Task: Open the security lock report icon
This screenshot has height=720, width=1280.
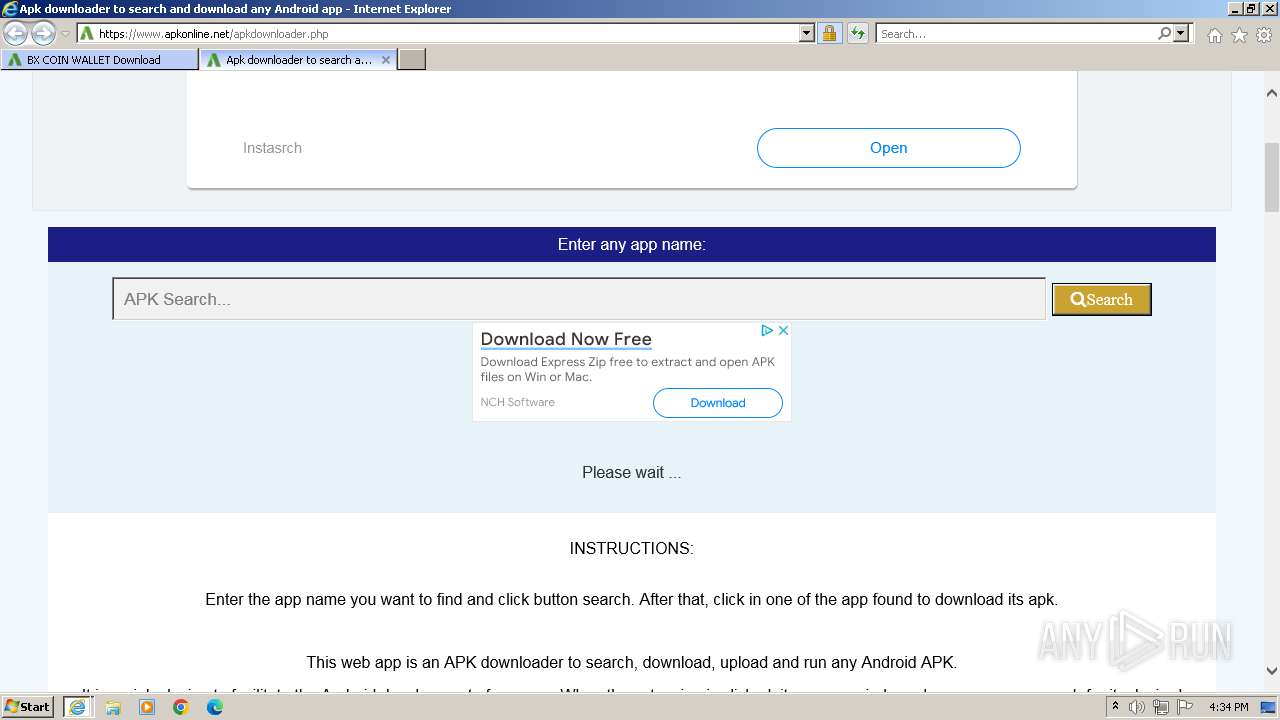Action: tap(829, 33)
